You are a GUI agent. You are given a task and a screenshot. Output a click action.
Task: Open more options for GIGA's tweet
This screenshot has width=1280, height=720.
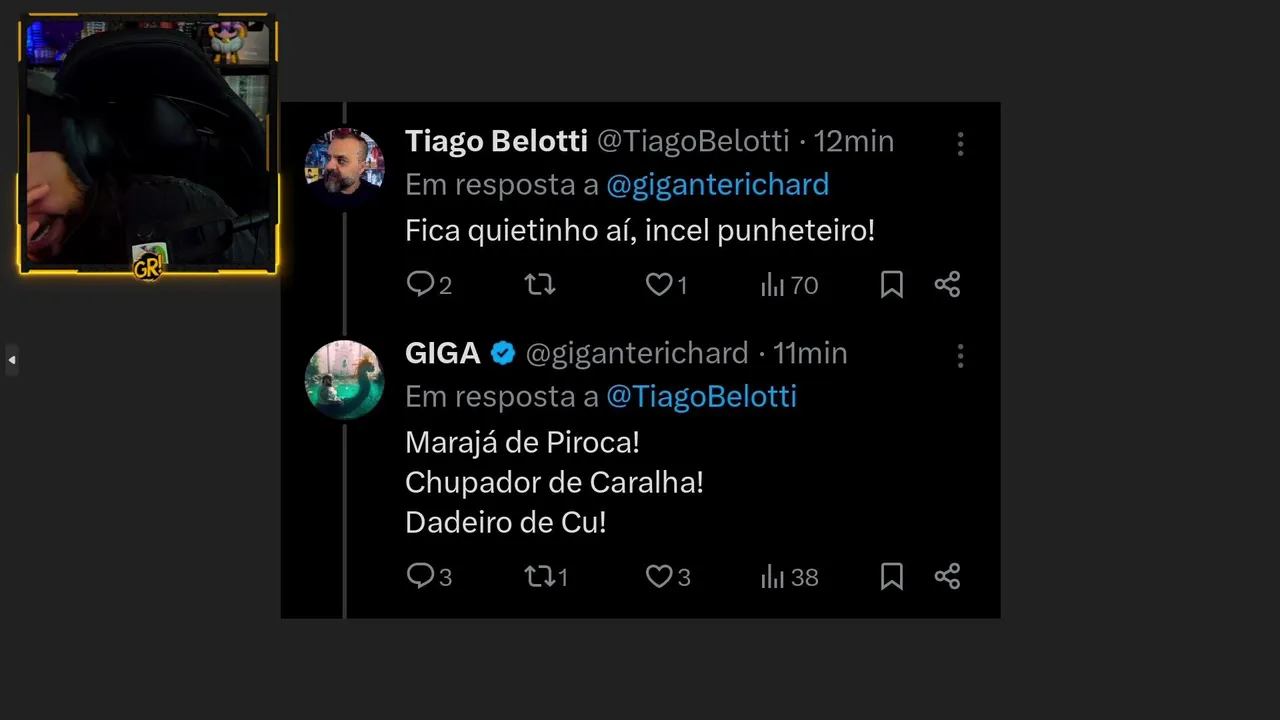pos(960,356)
